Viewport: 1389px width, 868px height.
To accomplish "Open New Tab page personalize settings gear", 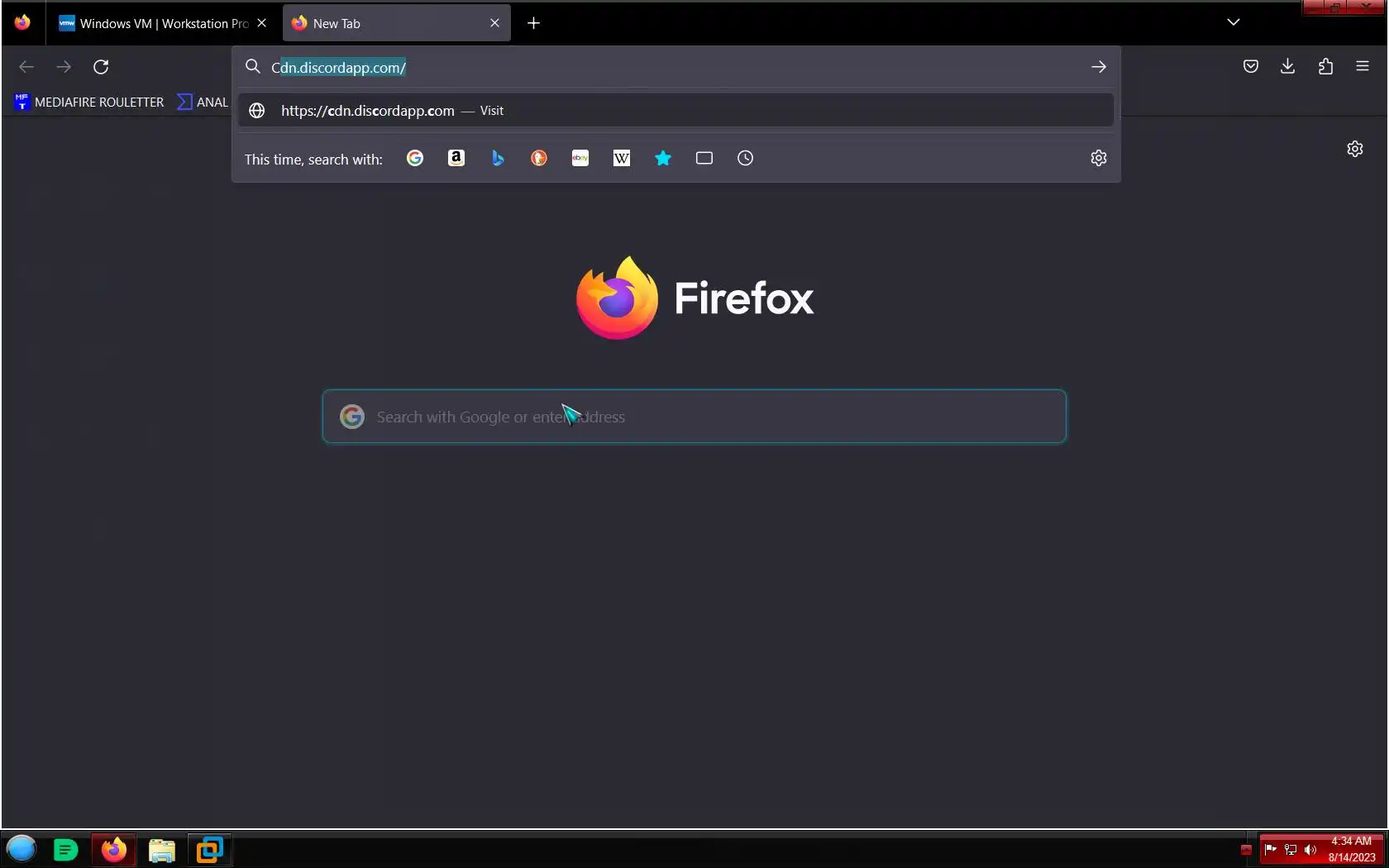I will 1355,149.
